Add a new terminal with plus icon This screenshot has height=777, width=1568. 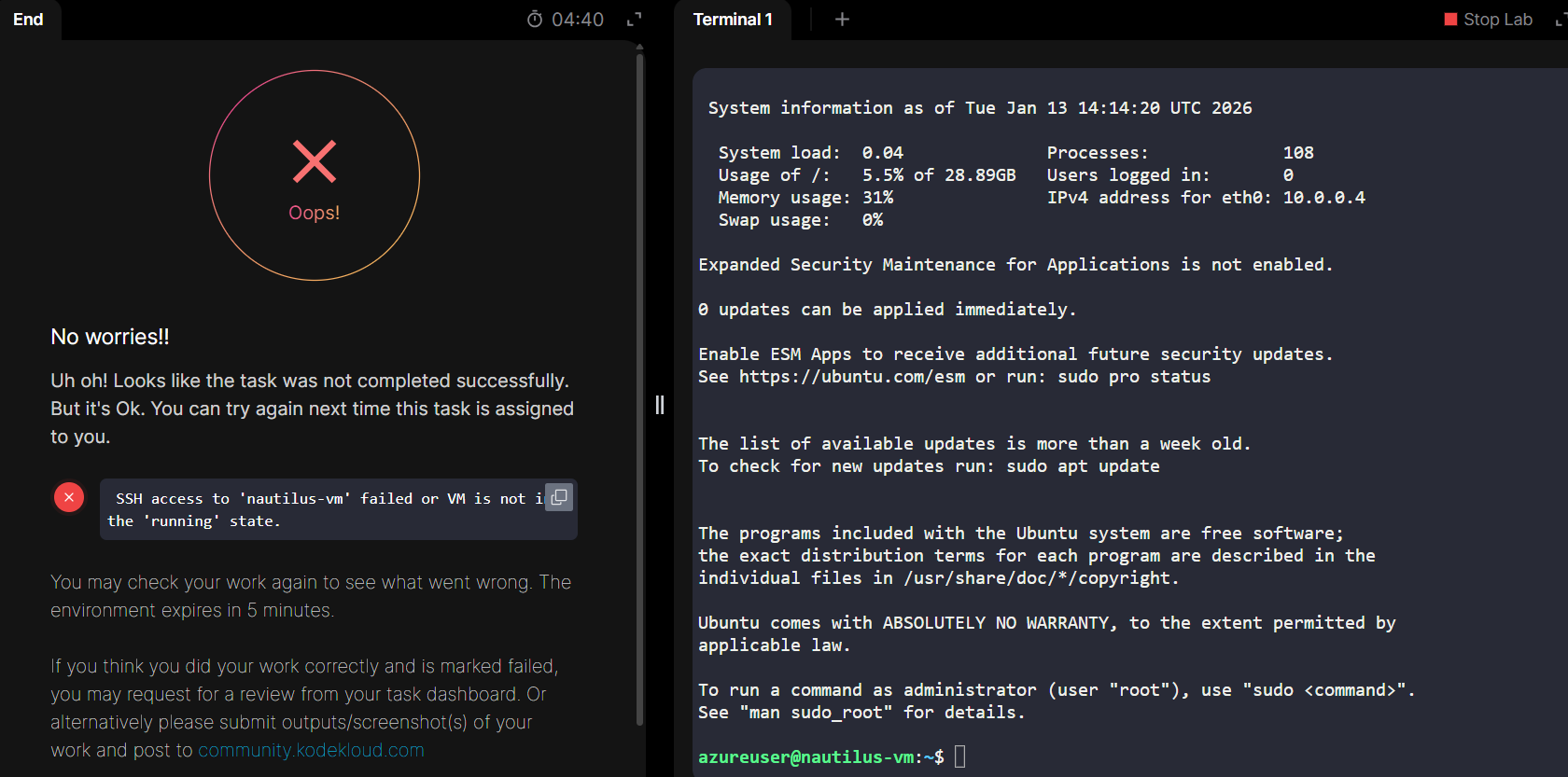coord(842,20)
